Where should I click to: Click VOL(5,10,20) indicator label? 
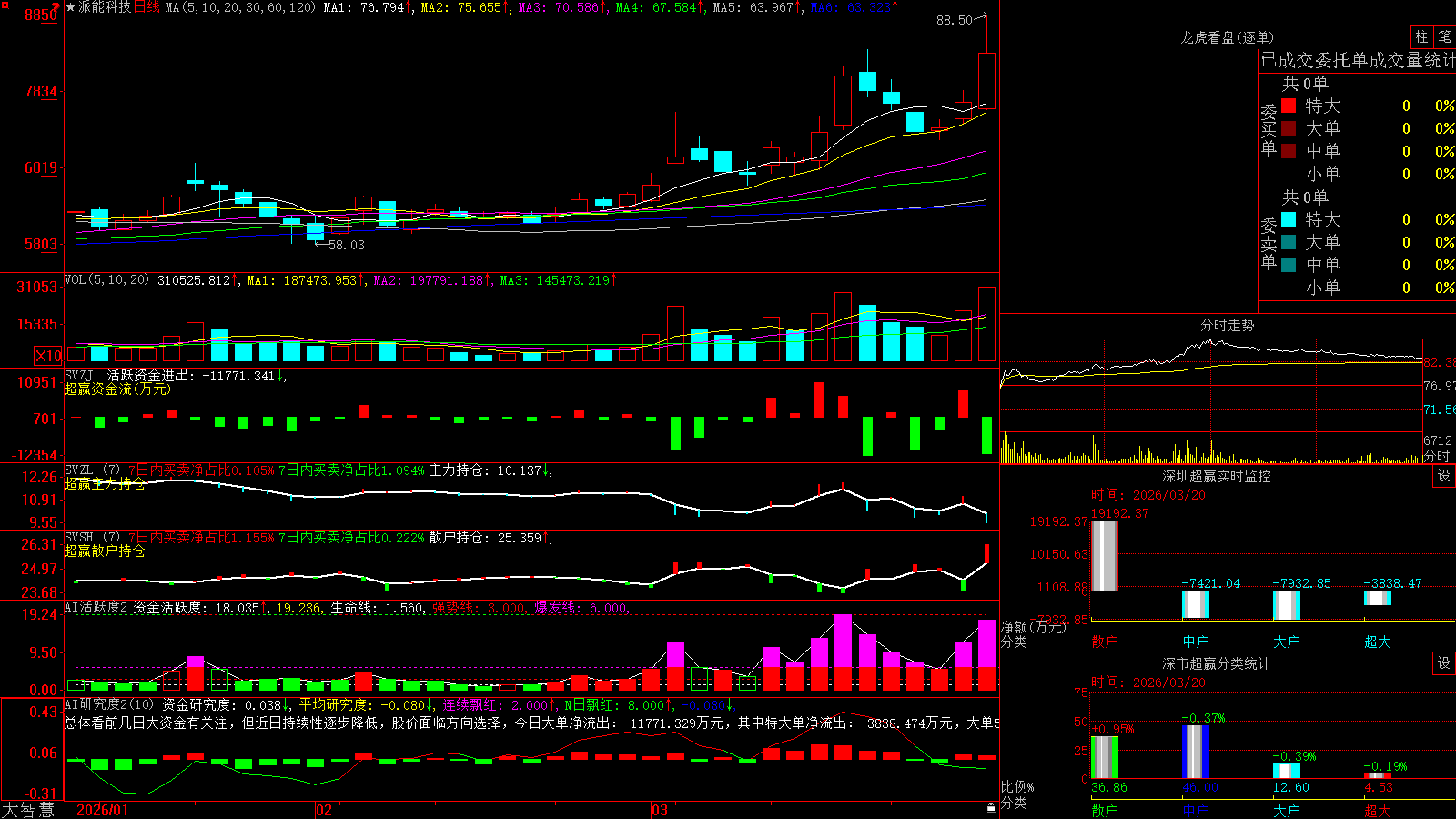click(106, 280)
